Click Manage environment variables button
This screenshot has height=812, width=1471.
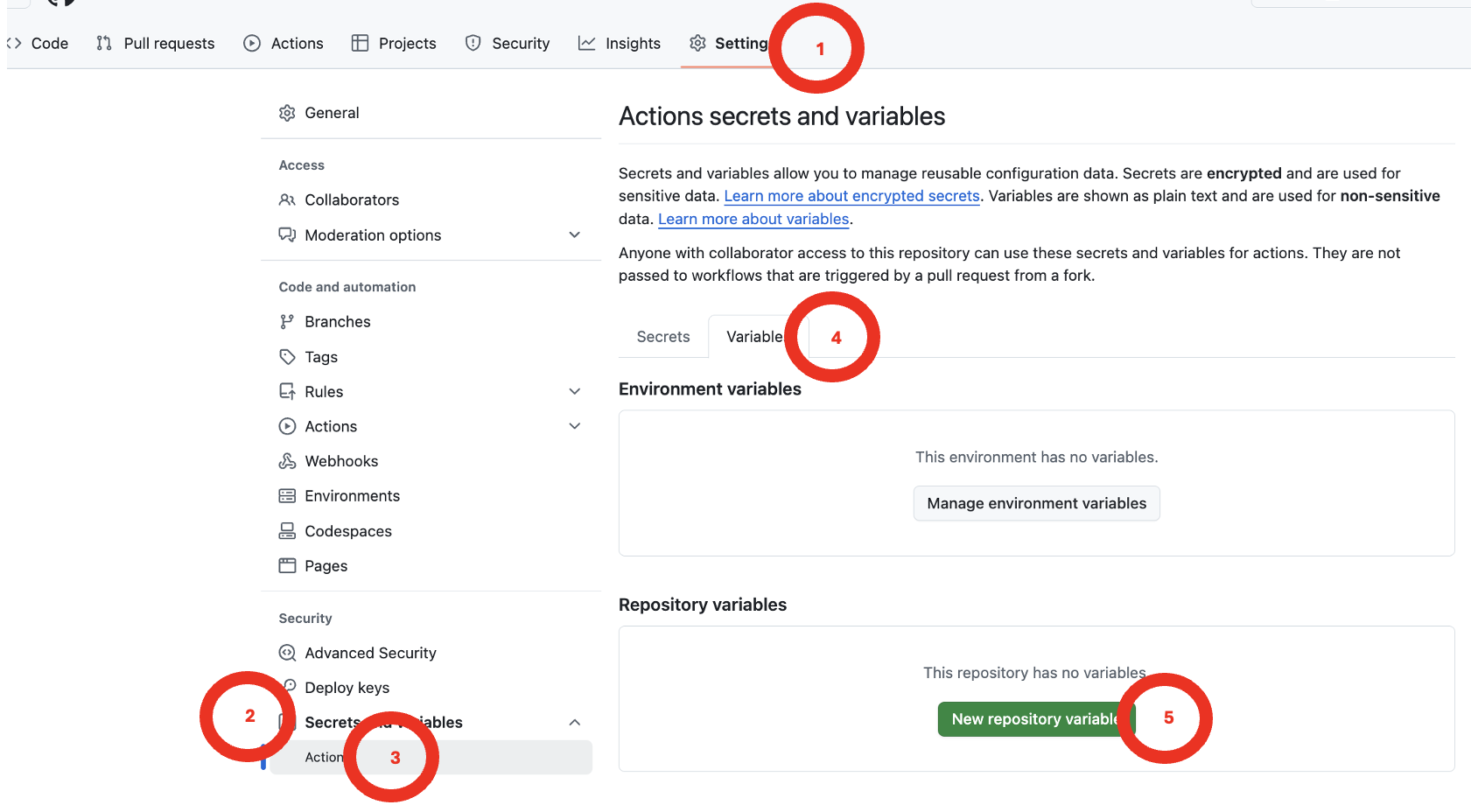click(1036, 504)
